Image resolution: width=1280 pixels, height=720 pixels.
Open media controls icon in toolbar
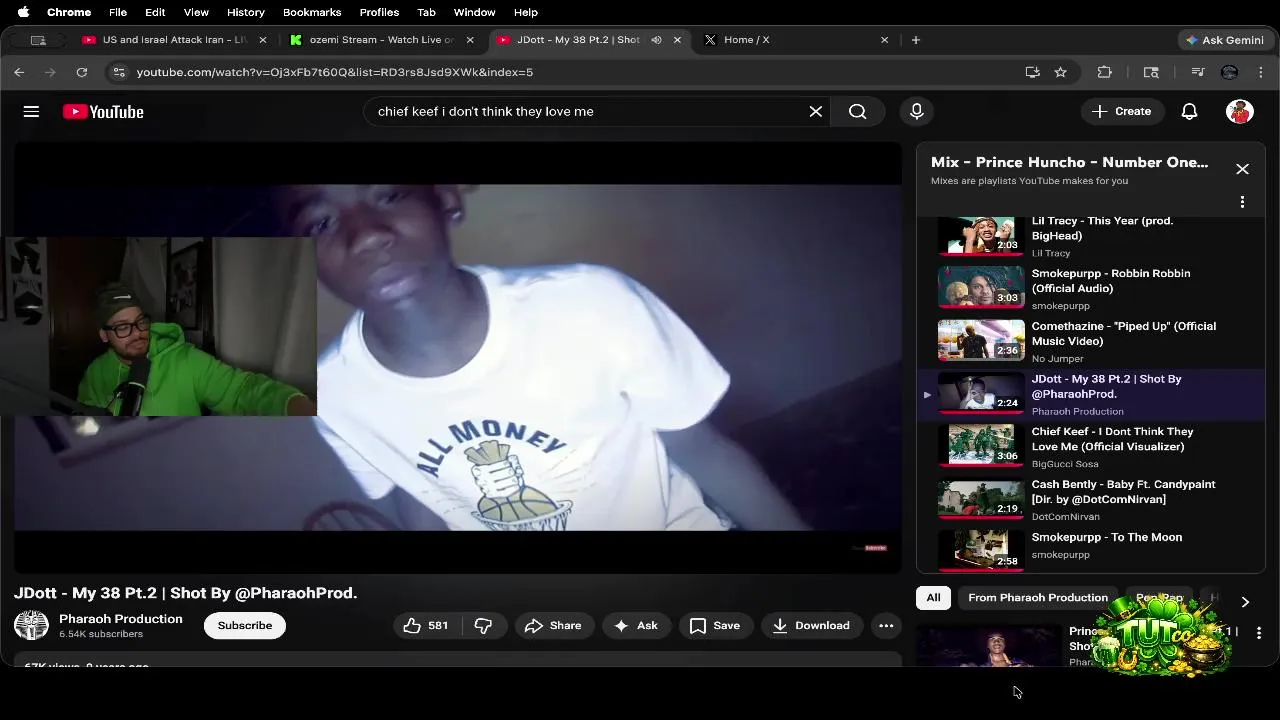tap(1198, 72)
